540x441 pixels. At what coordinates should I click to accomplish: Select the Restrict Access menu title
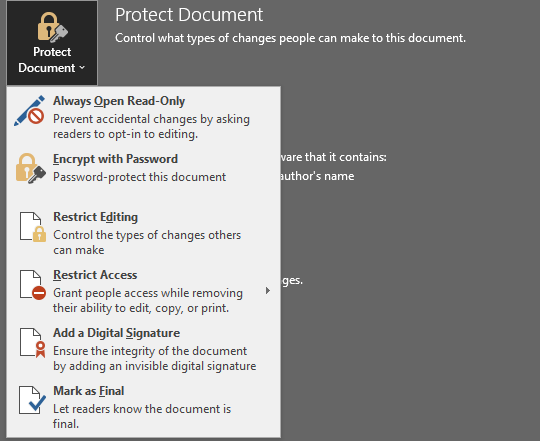(x=95, y=275)
